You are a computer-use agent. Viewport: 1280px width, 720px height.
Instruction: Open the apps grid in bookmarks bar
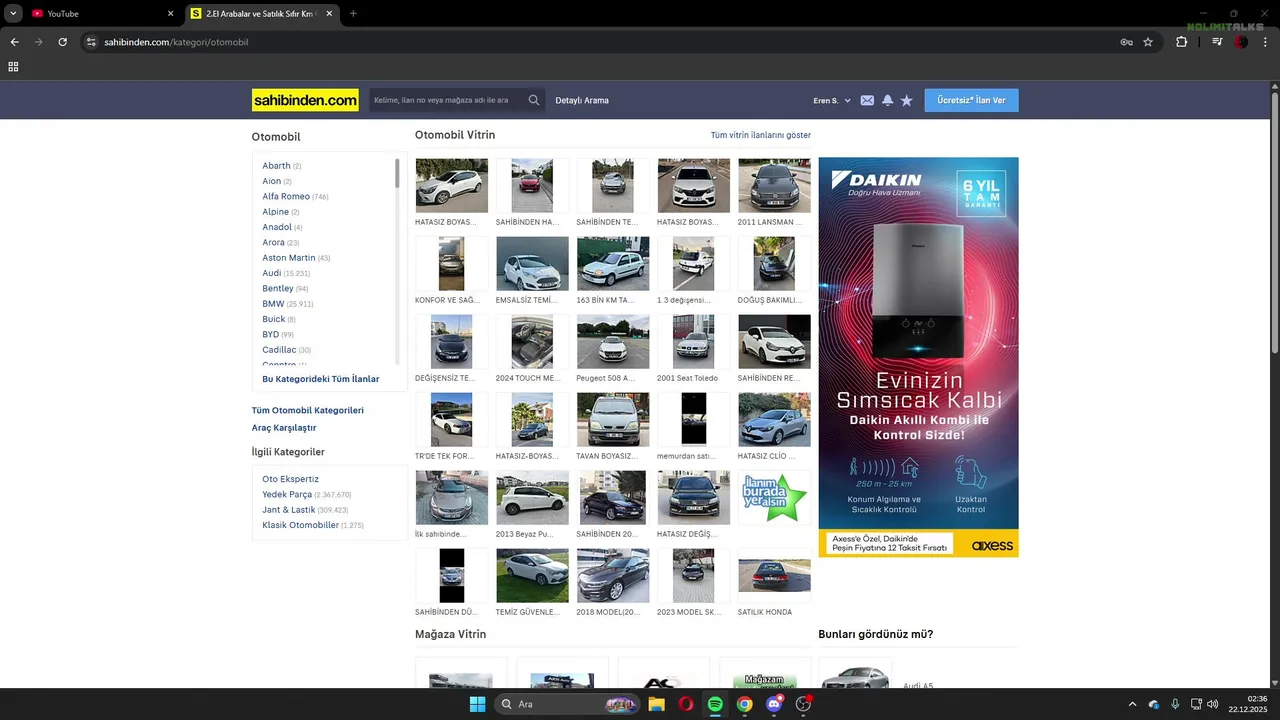[13, 67]
